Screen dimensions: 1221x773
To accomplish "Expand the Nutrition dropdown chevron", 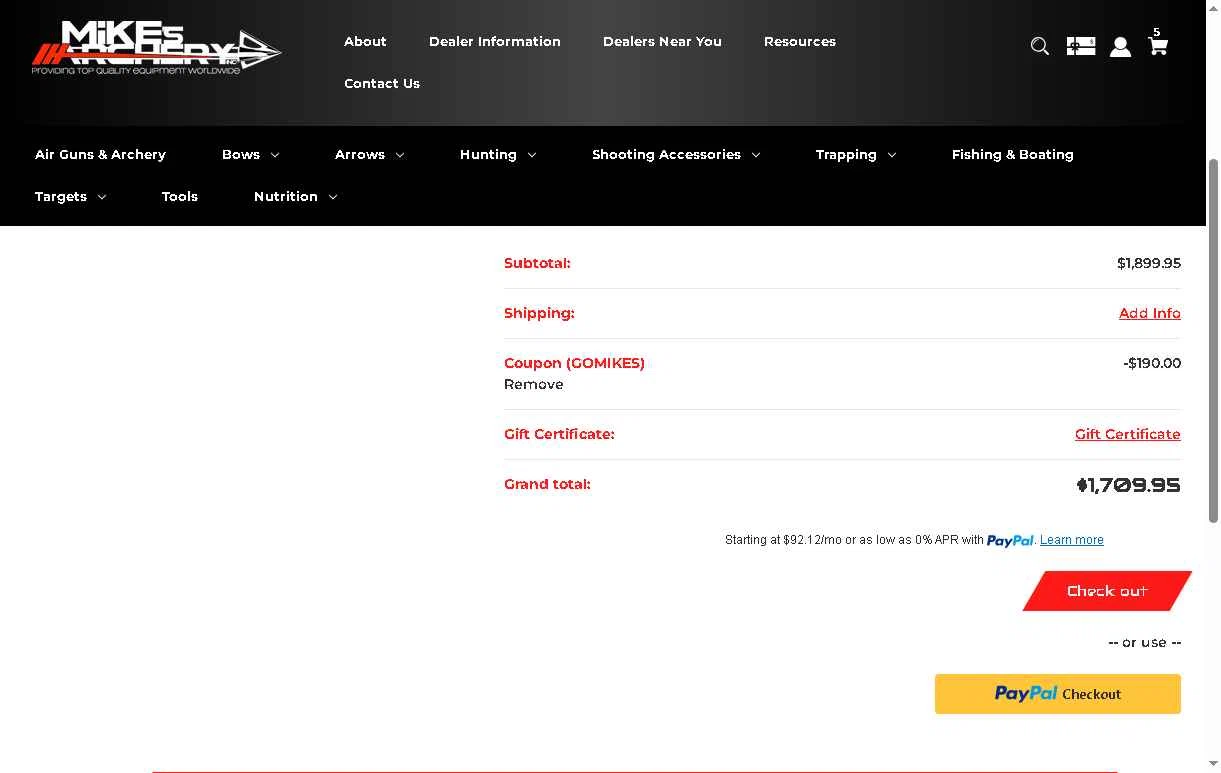I will [333, 197].
